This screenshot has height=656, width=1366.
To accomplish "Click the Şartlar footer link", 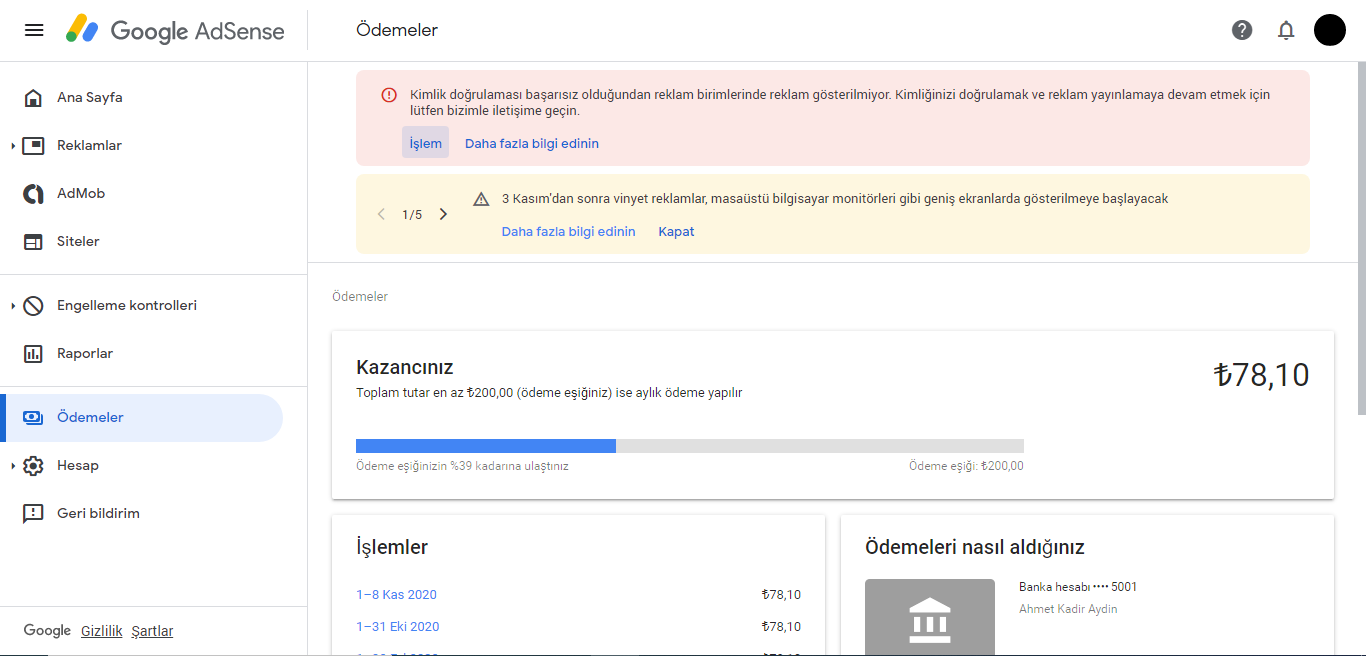I will [152, 631].
